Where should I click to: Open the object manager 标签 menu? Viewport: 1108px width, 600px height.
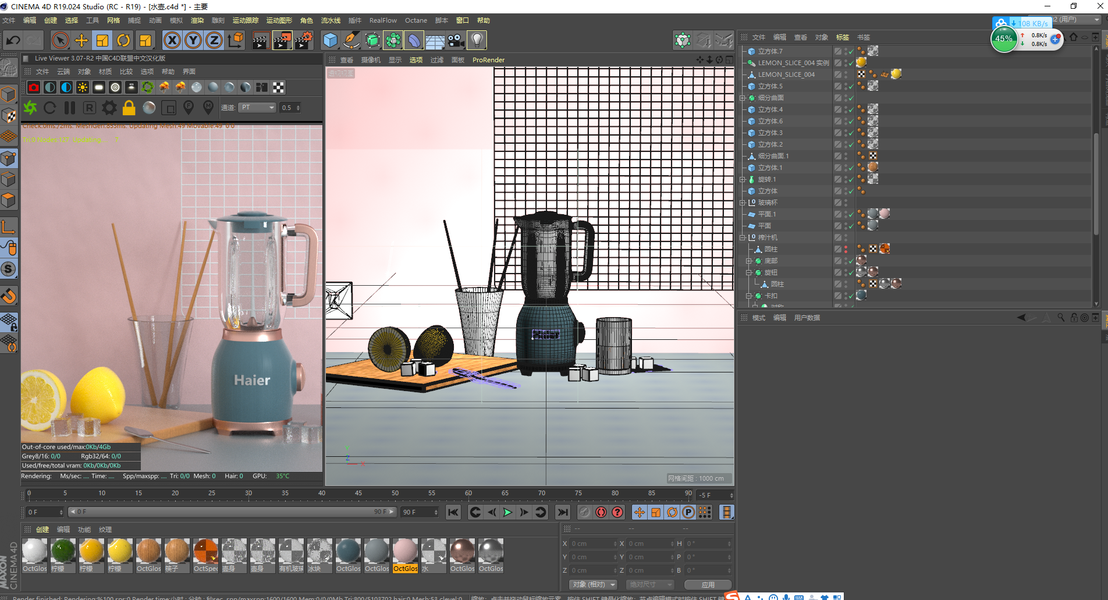pos(842,37)
